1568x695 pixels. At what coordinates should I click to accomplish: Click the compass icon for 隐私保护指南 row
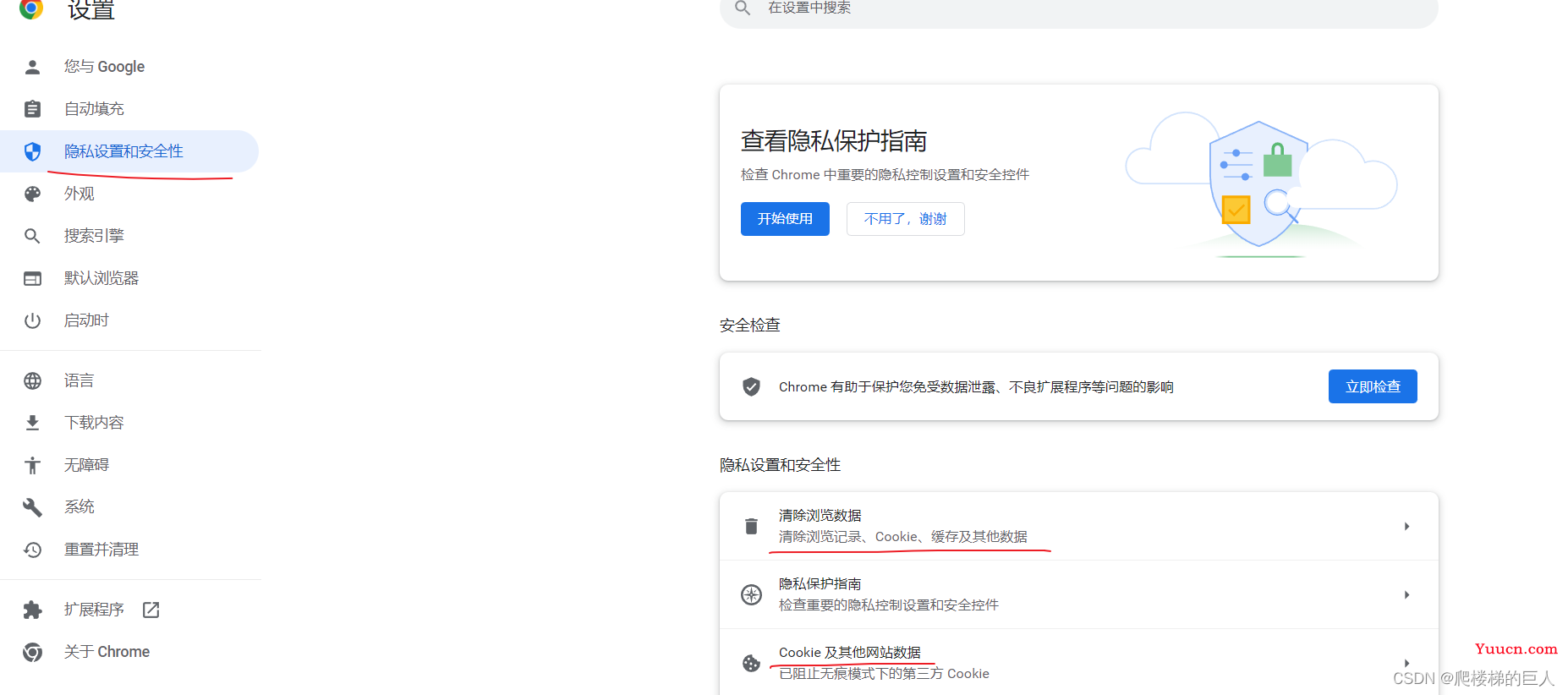[x=751, y=594]
